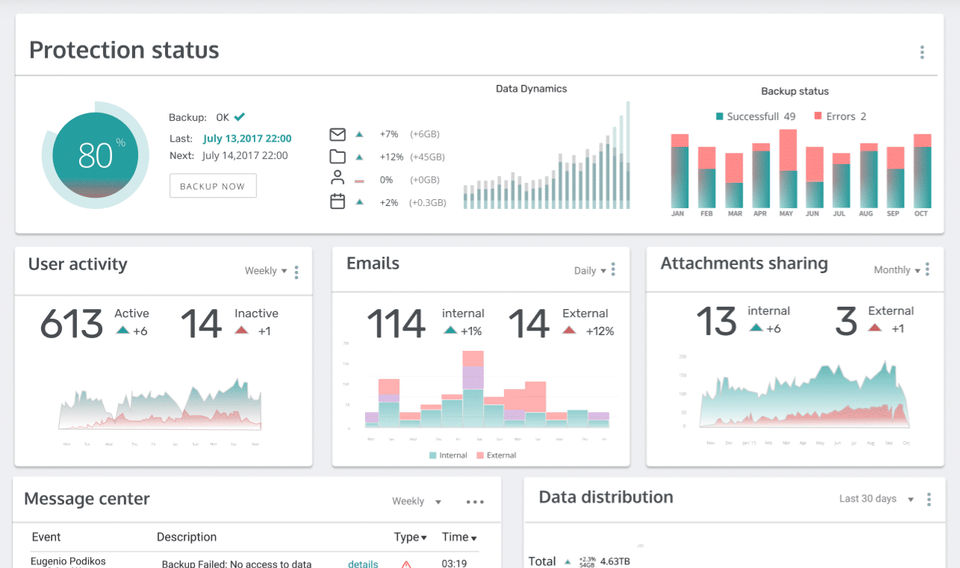Open the Message center ellipsis menu

[474, 502]
